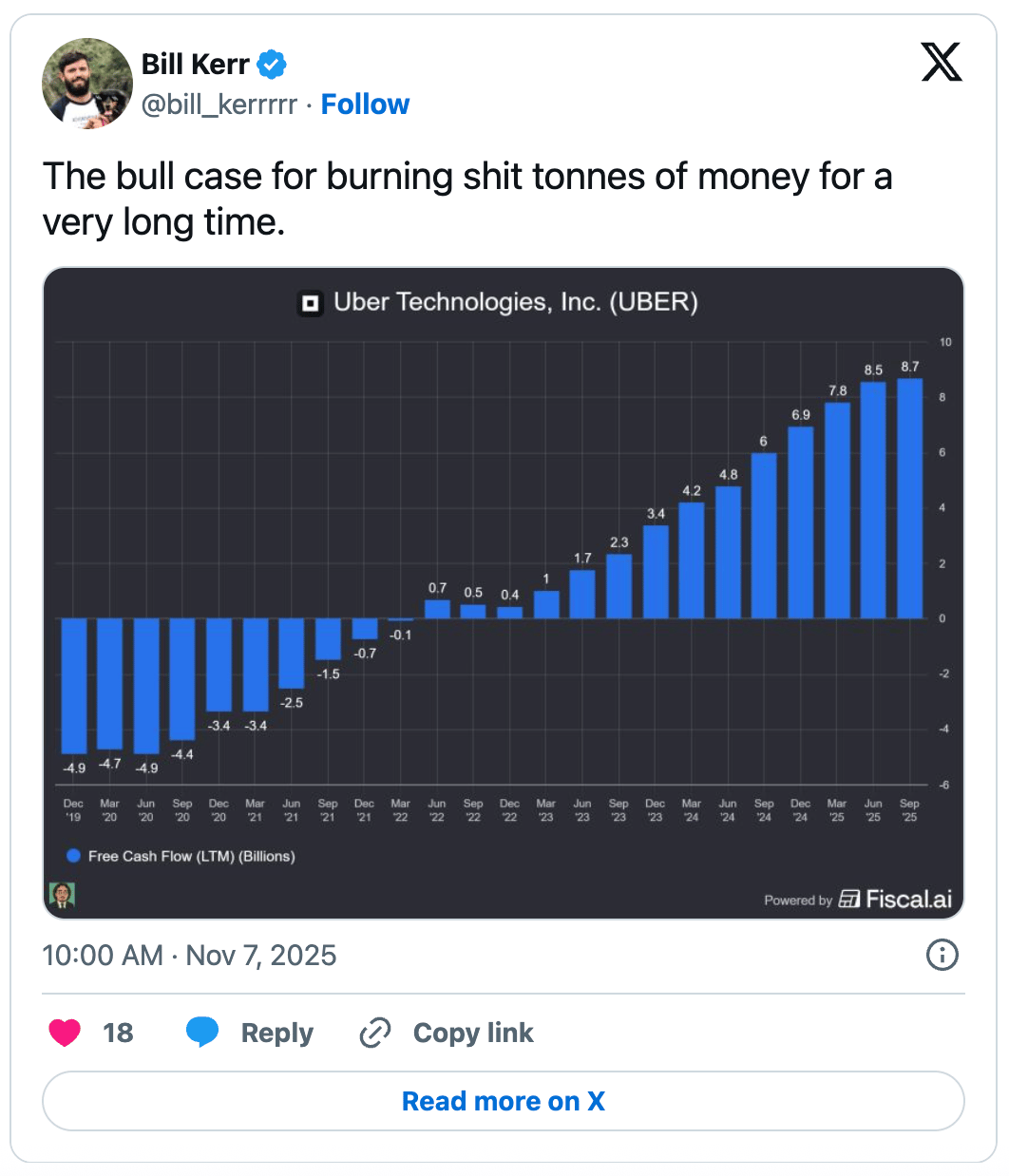1009x1176 pixels.
Task: Click the copy link chain icon
Action: 375,1033
